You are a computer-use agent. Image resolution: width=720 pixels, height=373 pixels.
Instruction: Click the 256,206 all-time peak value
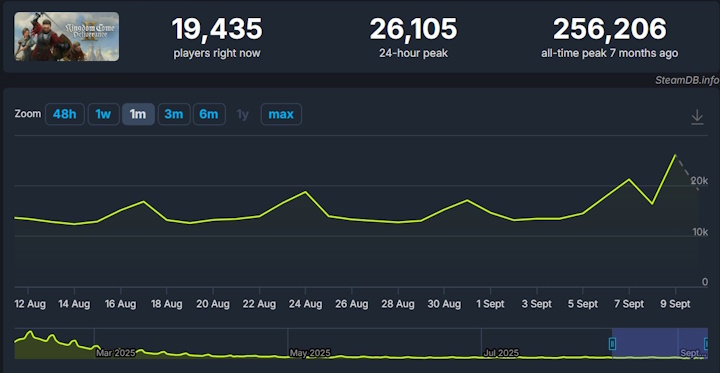[x=609, y=28]
